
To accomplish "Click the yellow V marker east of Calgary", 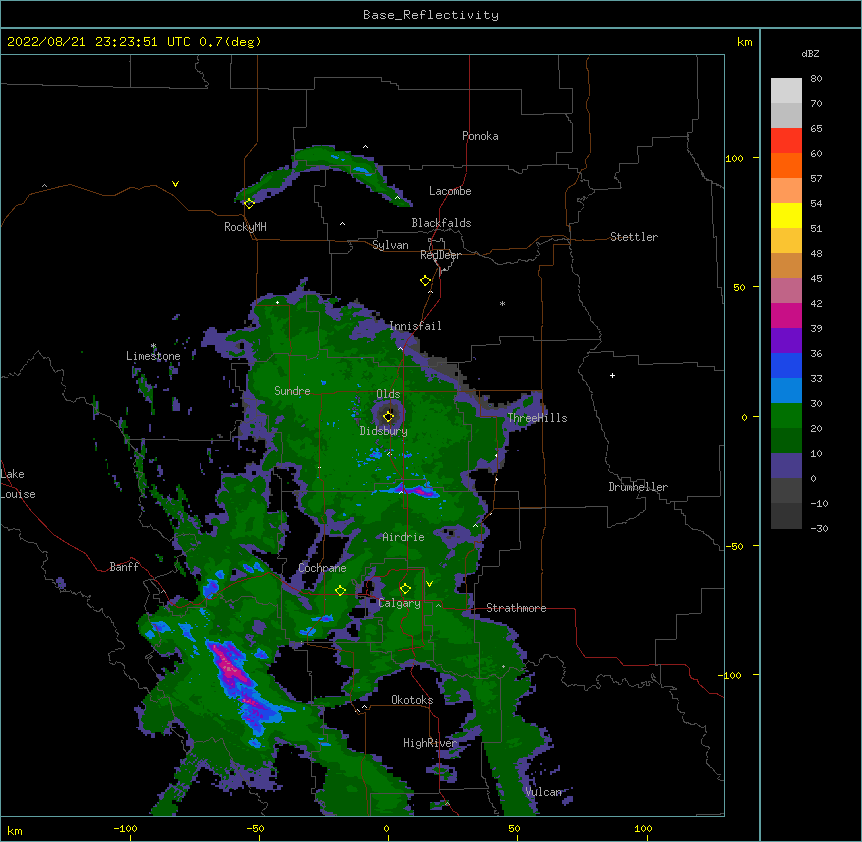I will 429,584.
